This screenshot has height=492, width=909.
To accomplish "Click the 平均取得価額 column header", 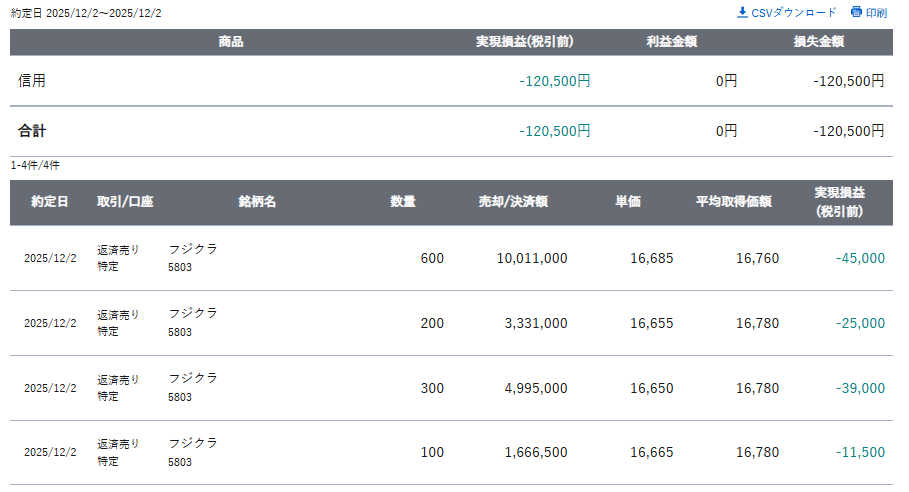I will (x=734, y=202).
